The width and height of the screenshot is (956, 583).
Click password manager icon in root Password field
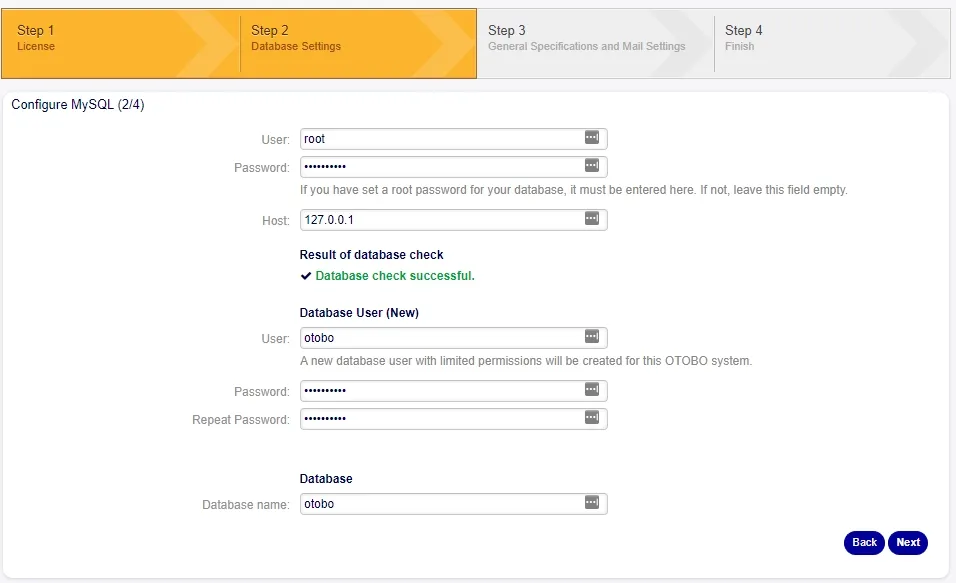tap(591, 166)
